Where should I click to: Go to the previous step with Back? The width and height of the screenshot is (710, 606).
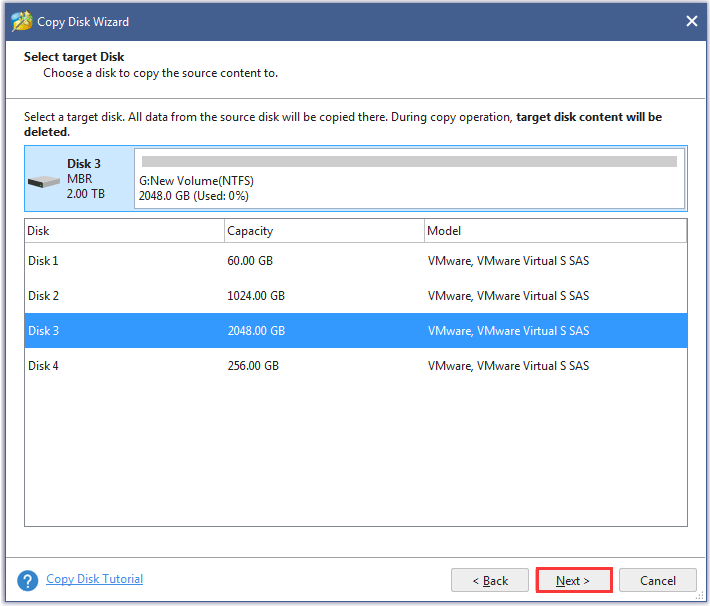[490, 580]
